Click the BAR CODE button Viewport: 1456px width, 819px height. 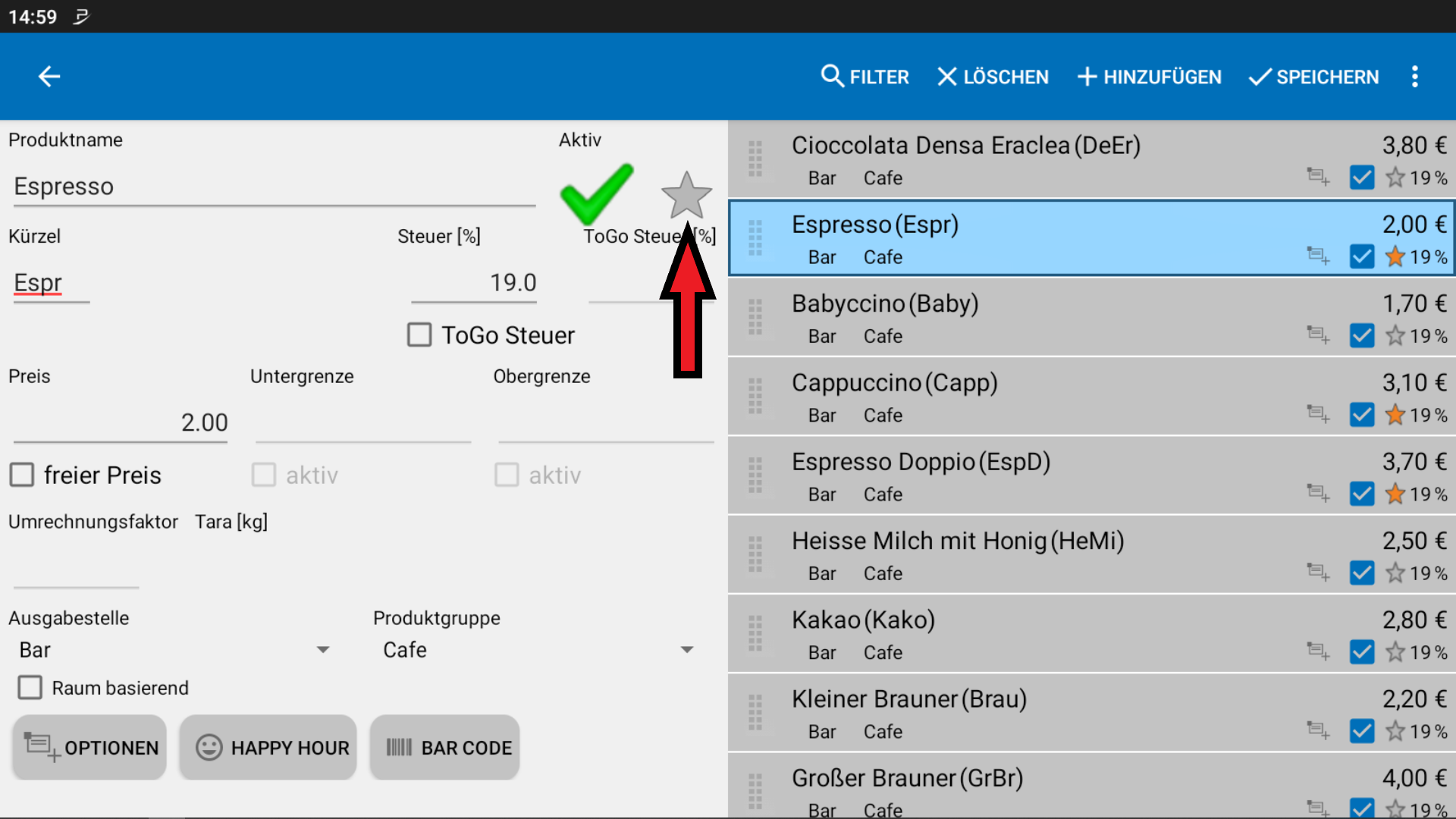coord(445,748)
